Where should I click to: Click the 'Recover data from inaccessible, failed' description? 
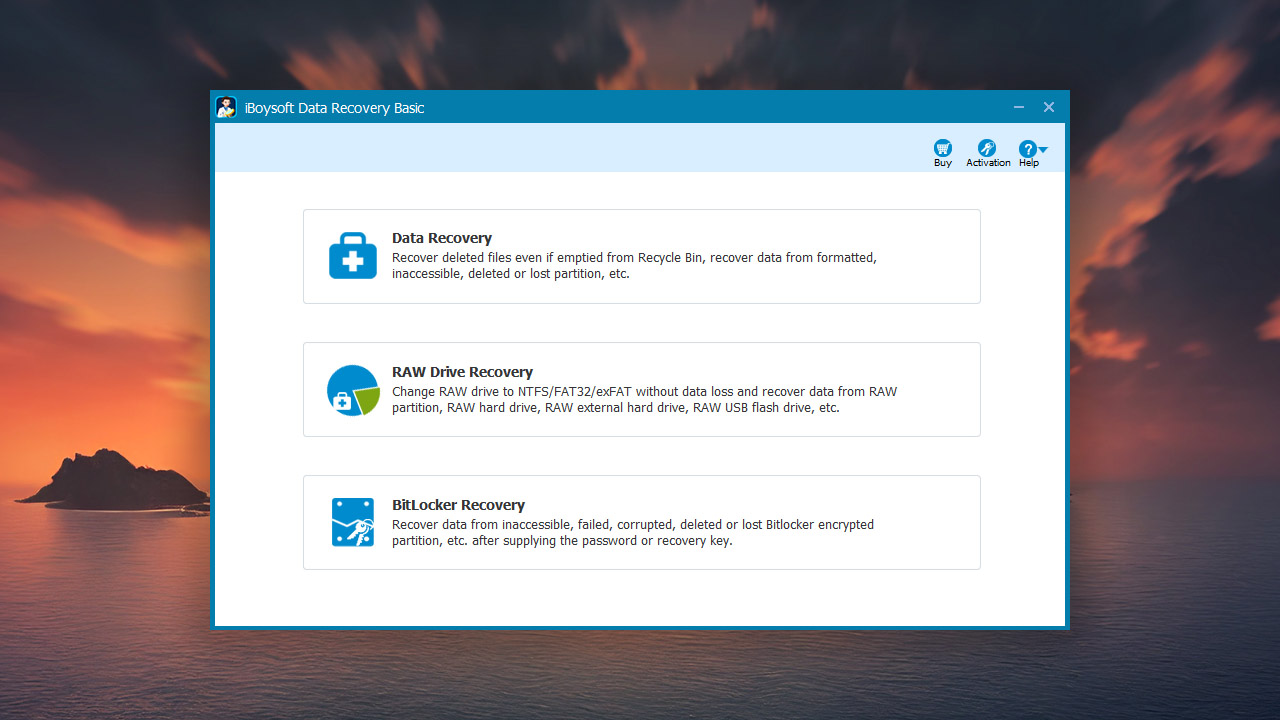(x=633, y=532)
